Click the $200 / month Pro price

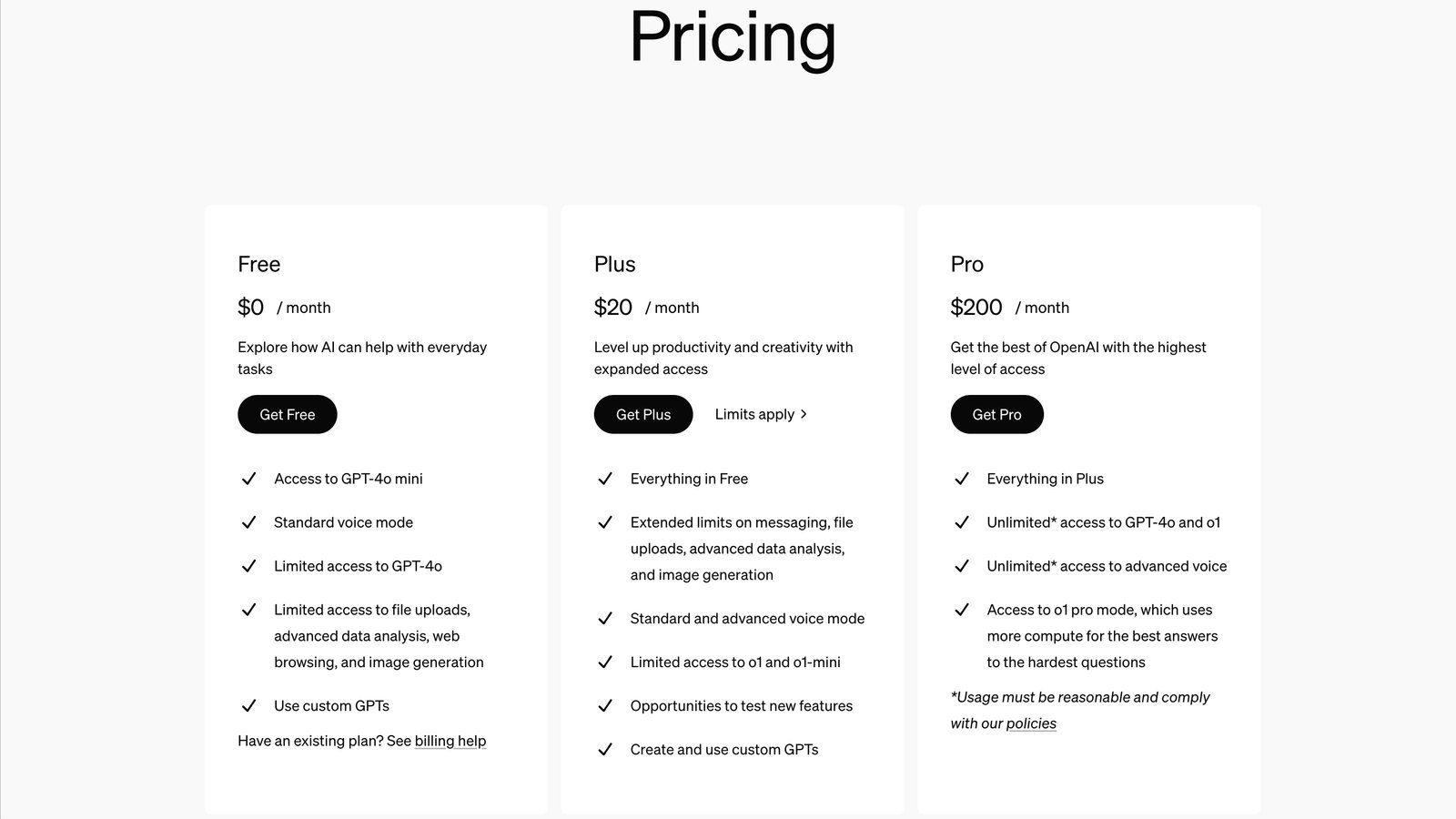pyautogui.click(x=1010, y=308)
